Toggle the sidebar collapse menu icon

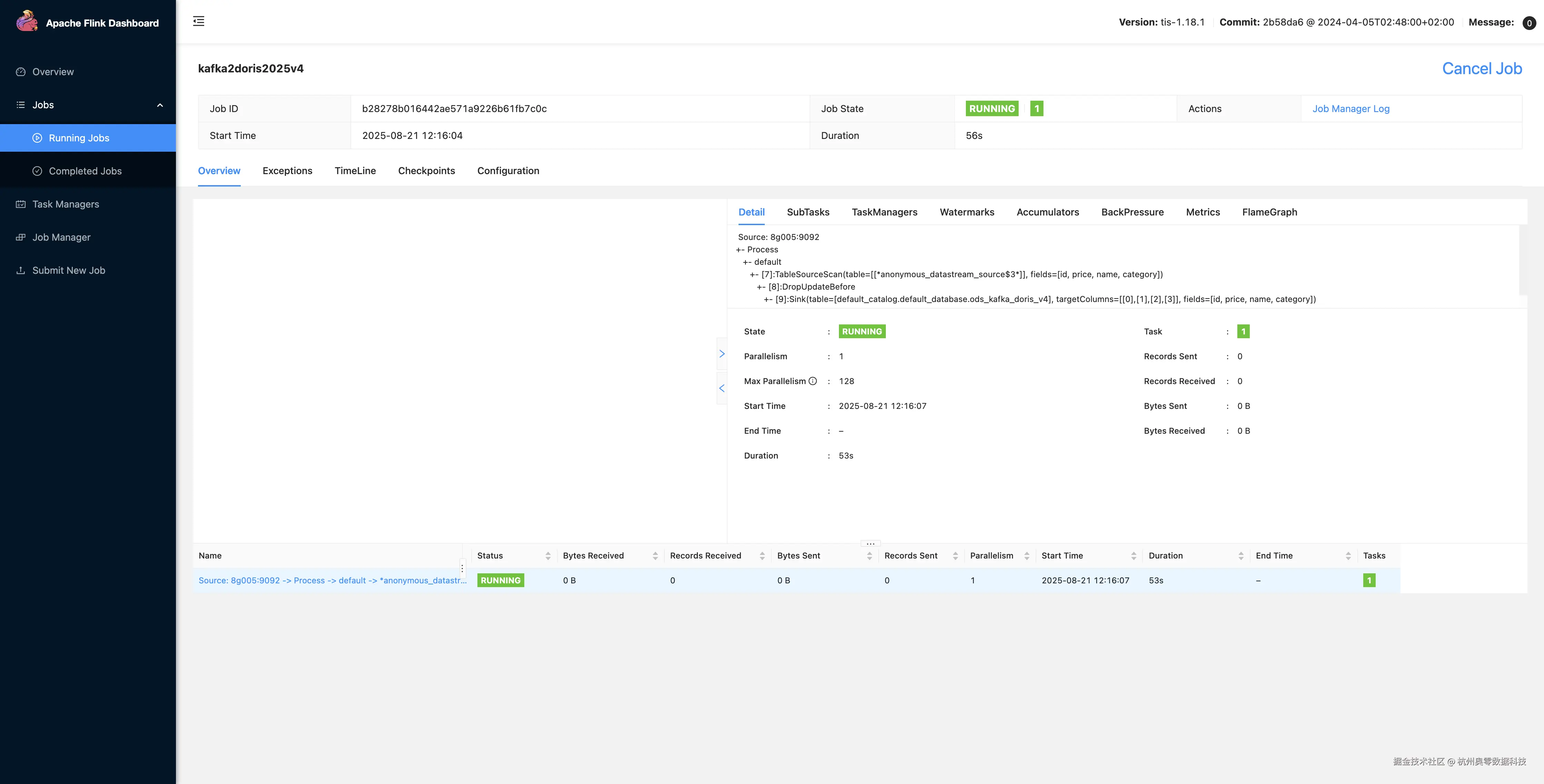click(198, 22)
